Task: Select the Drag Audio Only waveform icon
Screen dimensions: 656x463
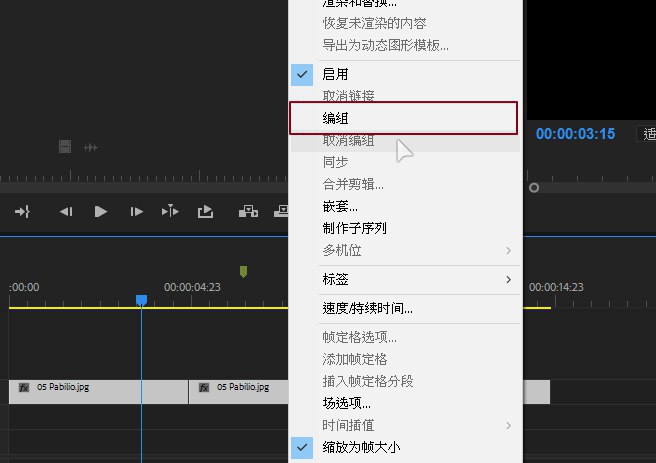Action: click(90, 147)
